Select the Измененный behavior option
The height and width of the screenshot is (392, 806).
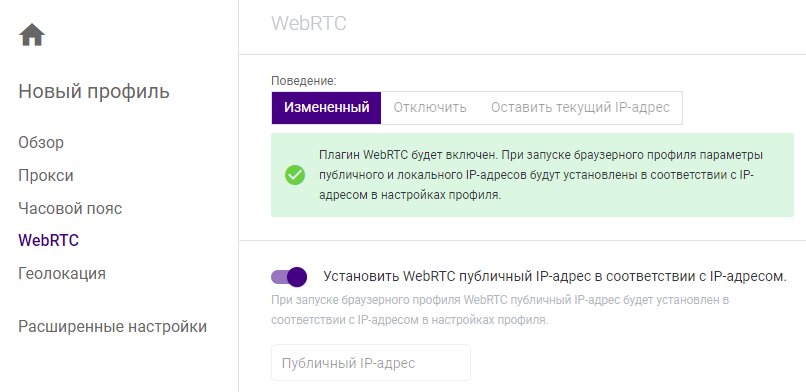tap(326, 108)
